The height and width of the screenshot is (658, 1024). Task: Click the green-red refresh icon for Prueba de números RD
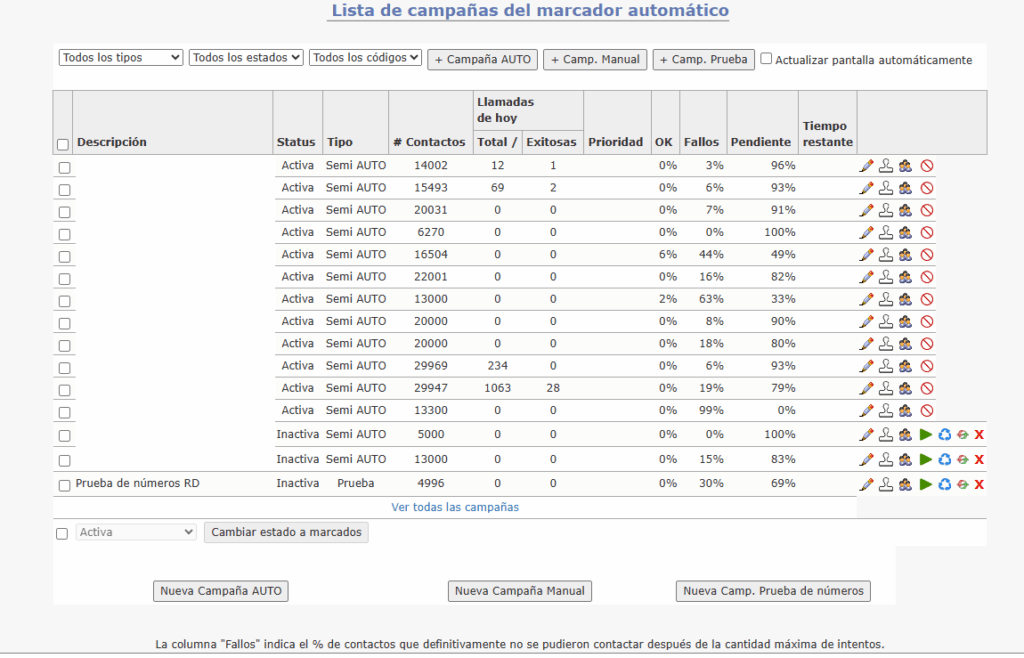pyautogui.click(x=962, y=485)
